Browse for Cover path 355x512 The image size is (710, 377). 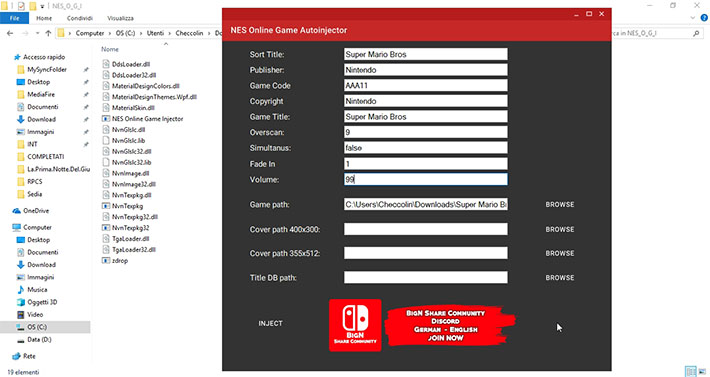click(x=560, y=253)
